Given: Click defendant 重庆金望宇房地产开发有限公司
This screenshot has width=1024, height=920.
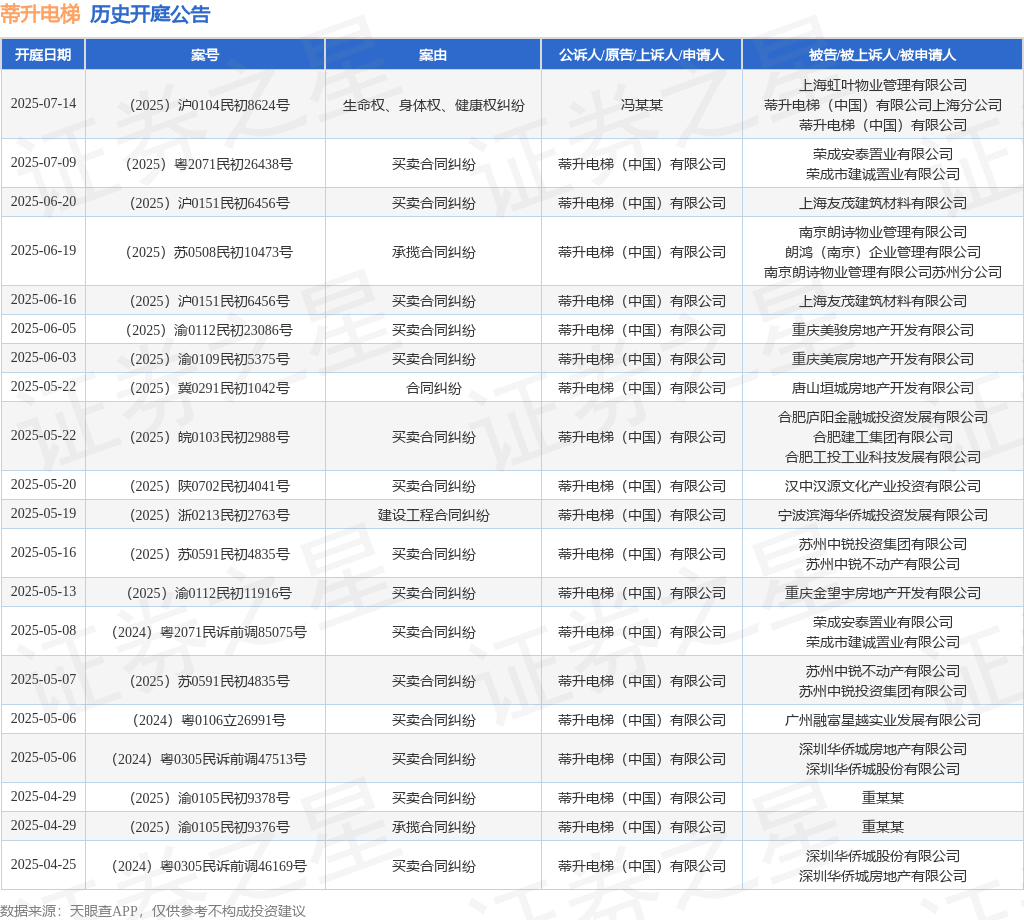Looking at the screenshot, I should click(x=883, y=594).
